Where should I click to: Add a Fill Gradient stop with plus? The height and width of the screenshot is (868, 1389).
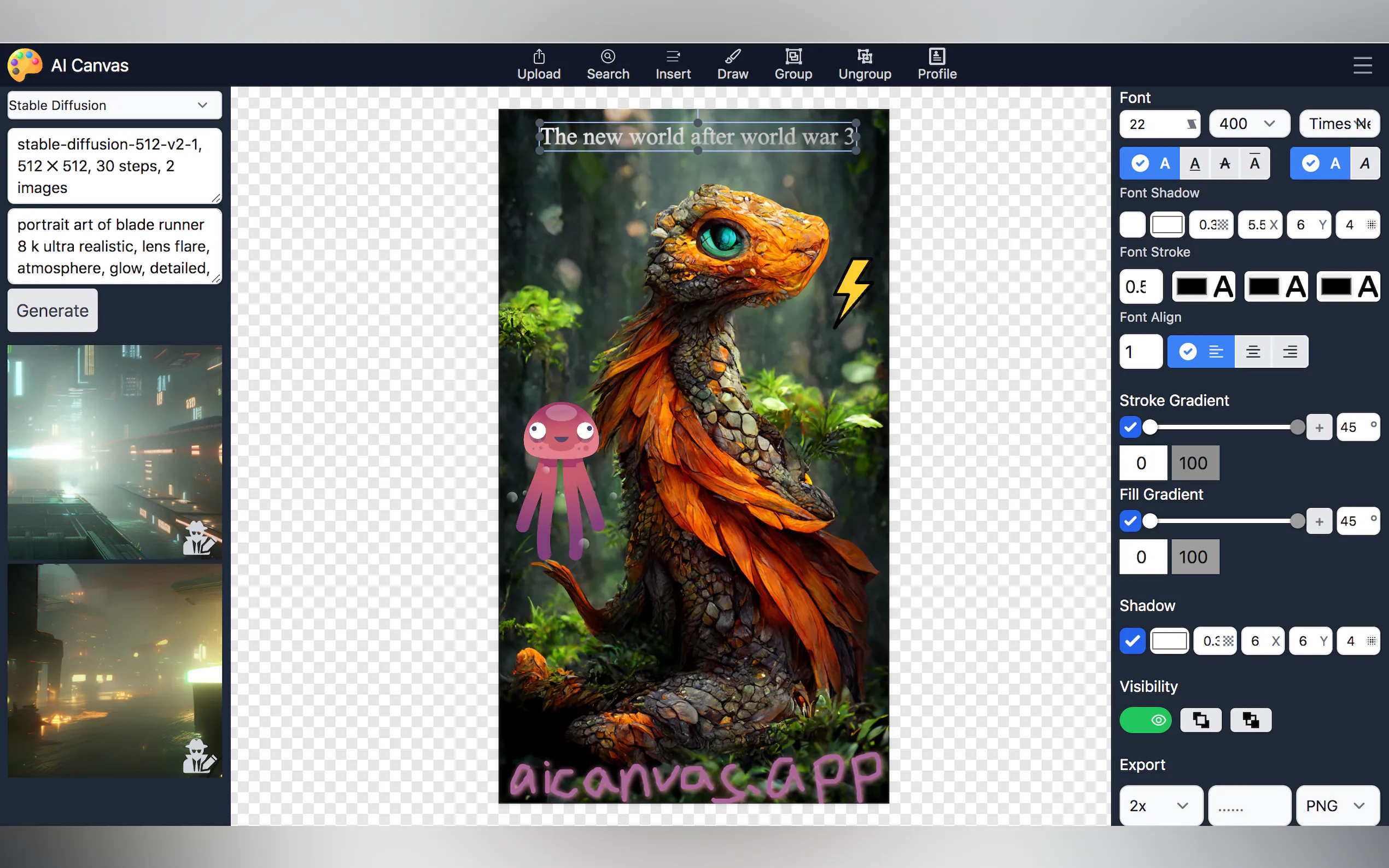pos(1319,521)
